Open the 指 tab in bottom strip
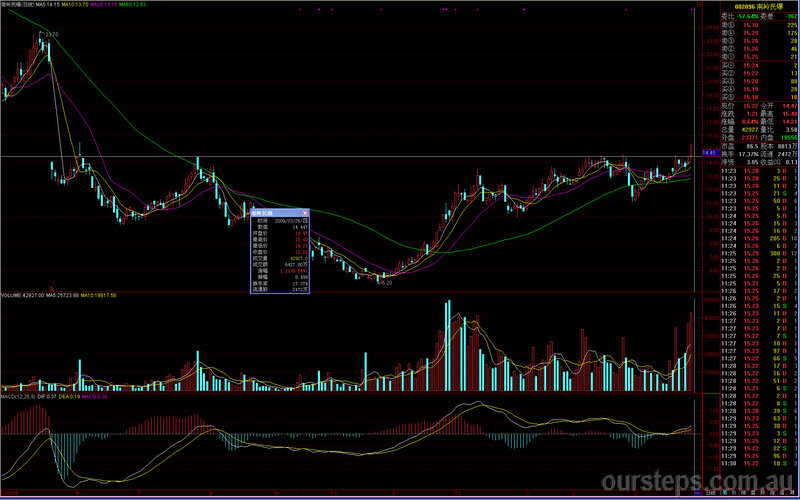 pyautogui.click(x=772, y=493)
